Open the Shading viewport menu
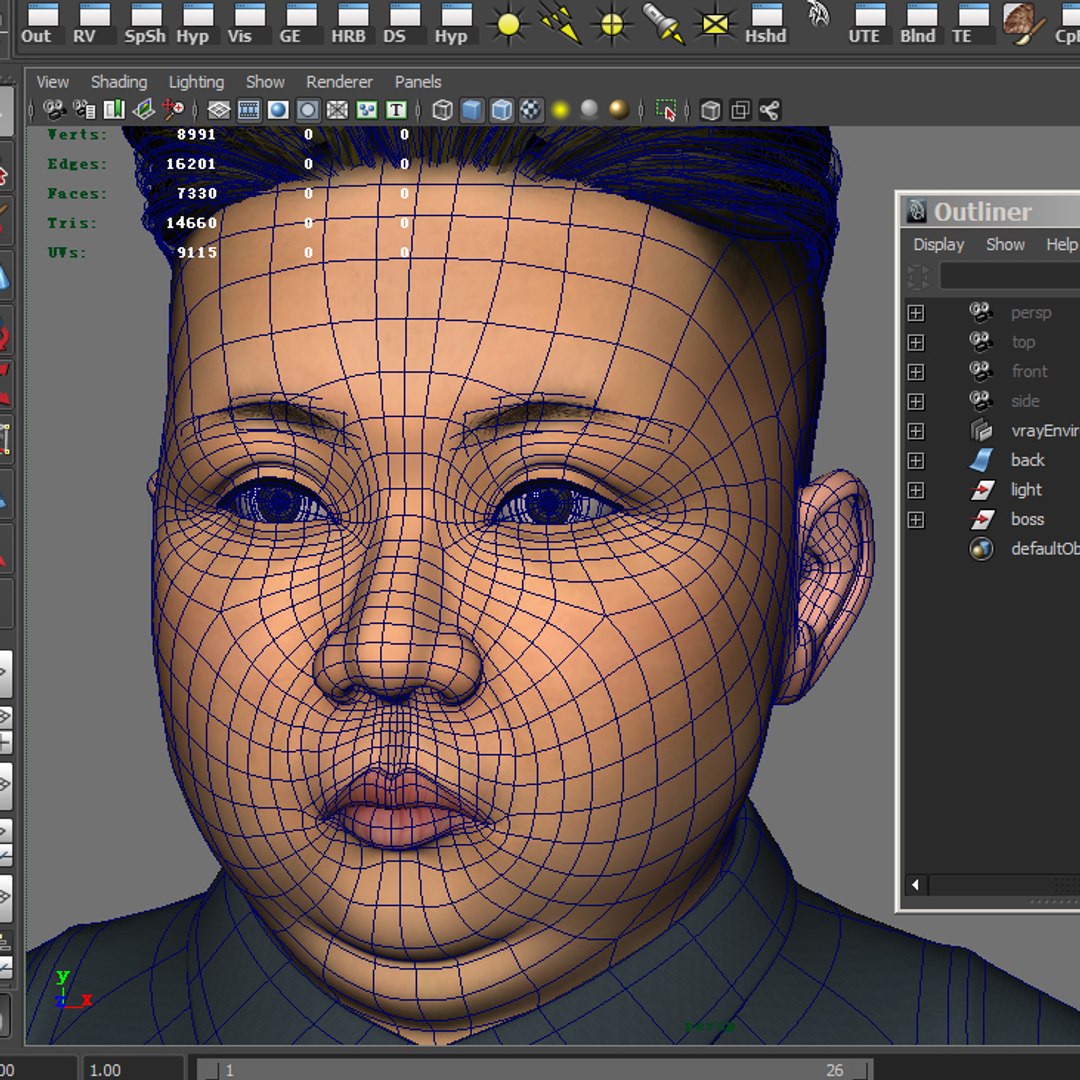The height and width of the screenshot is (1080, 1080). [118, 82]
